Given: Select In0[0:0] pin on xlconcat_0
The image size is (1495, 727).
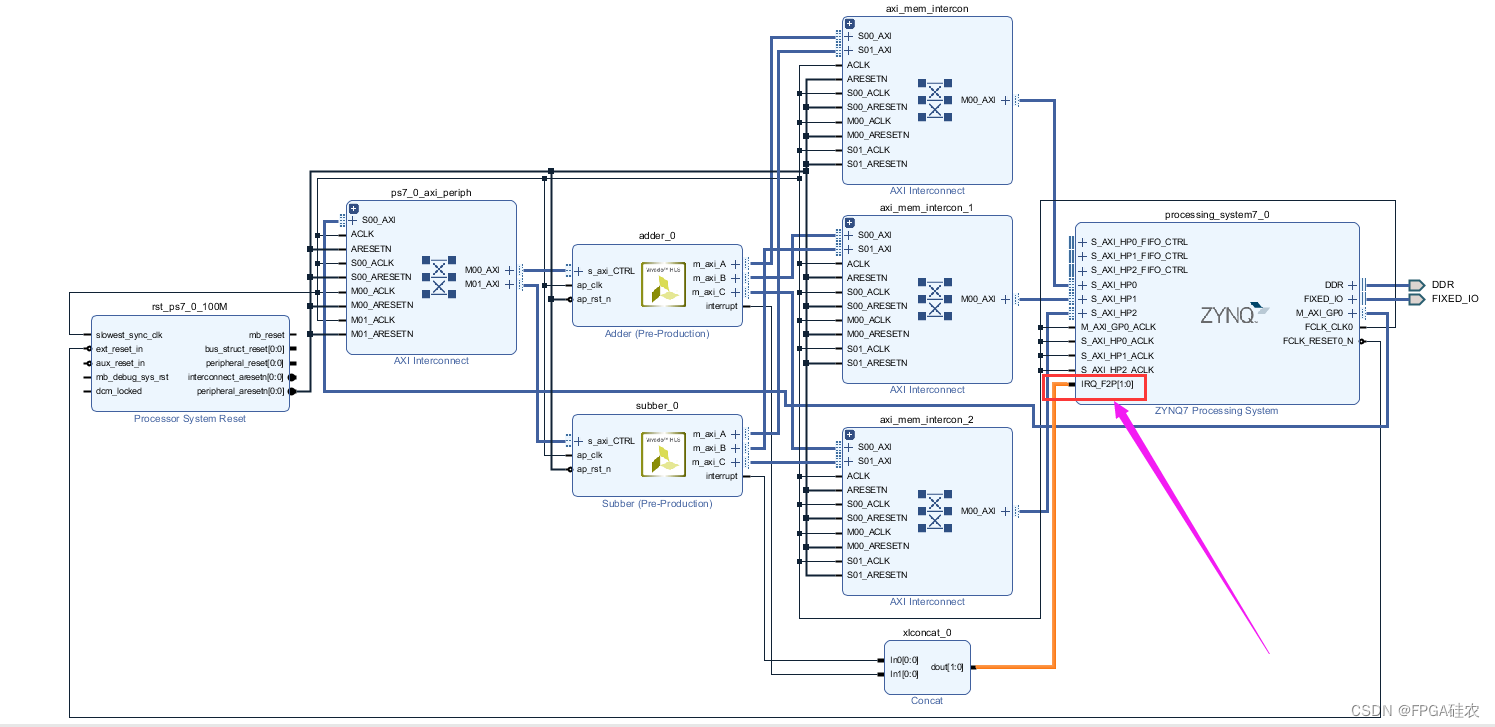Looking at the screenshot, I should [904, 660].
